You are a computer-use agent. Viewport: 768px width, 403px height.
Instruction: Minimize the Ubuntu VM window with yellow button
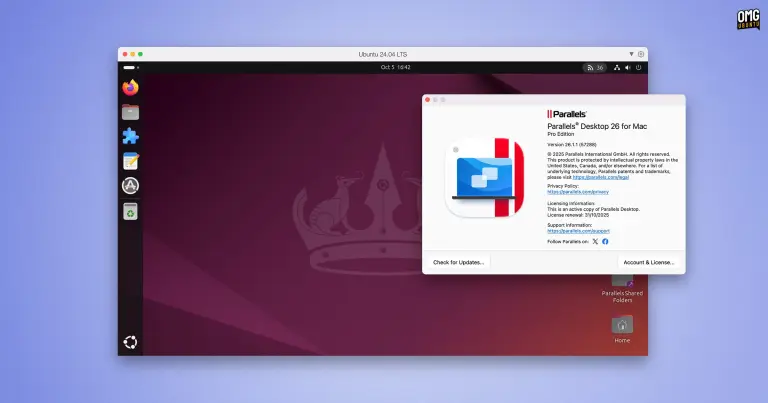point(133,54)
